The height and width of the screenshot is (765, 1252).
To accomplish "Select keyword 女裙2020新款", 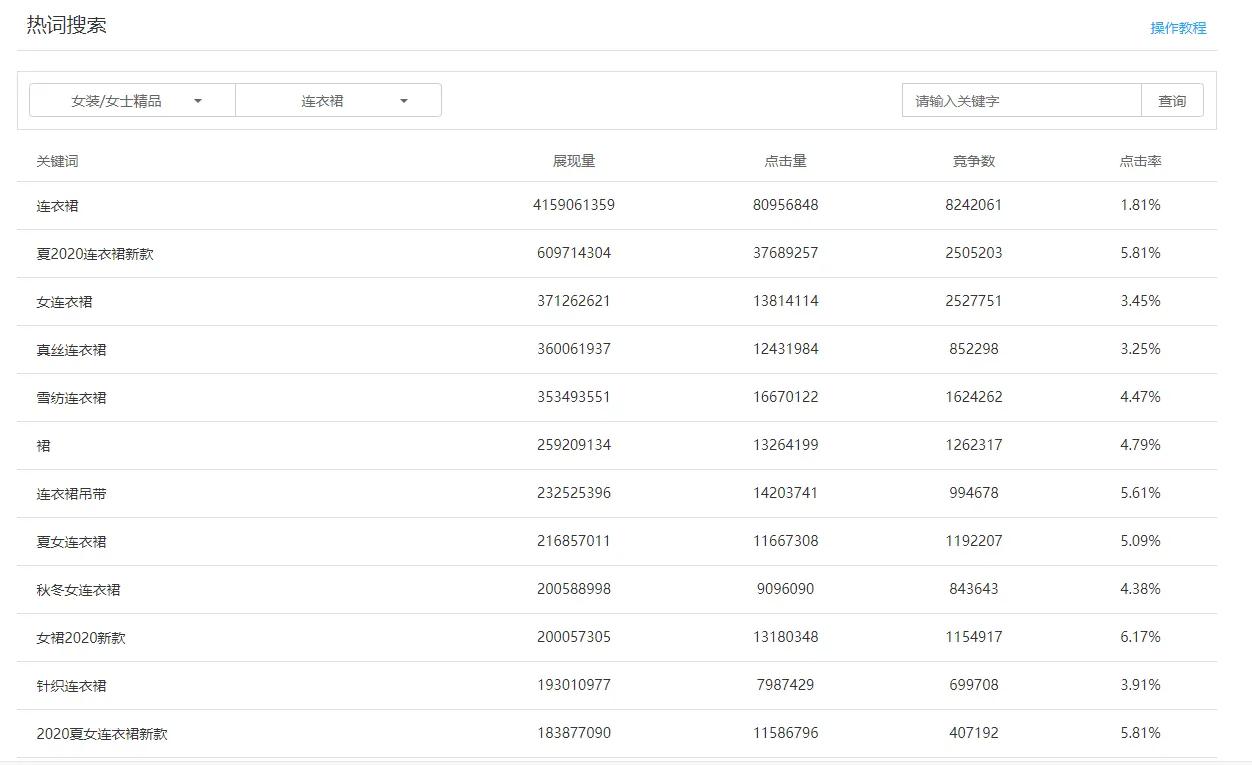I will click(x=81, y=638).
